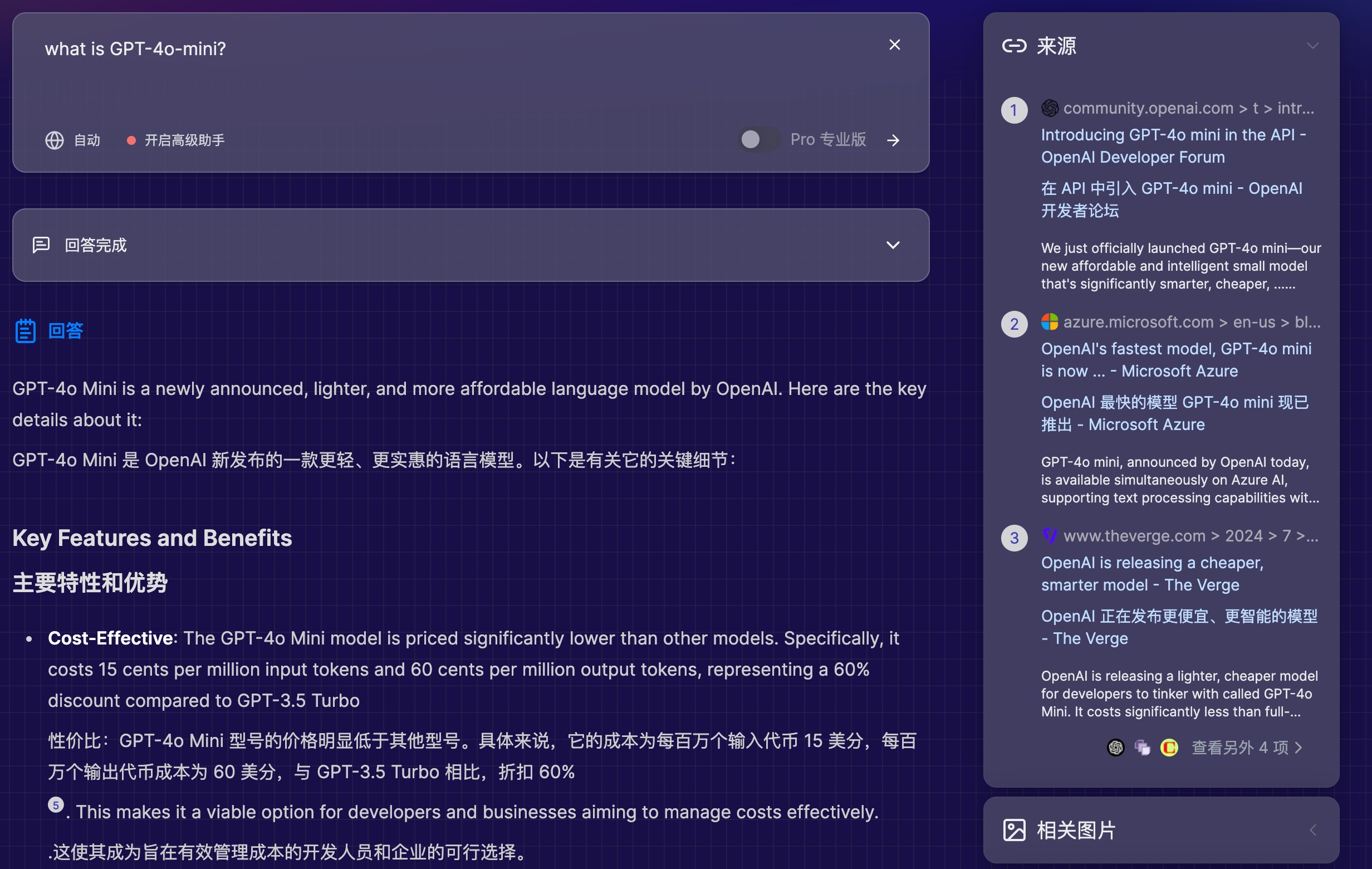Viewport: 1372px width, 869px height.
Task: Click the 相关图片 image icon
Action: pyautogui.click(x=1014, y=829)
